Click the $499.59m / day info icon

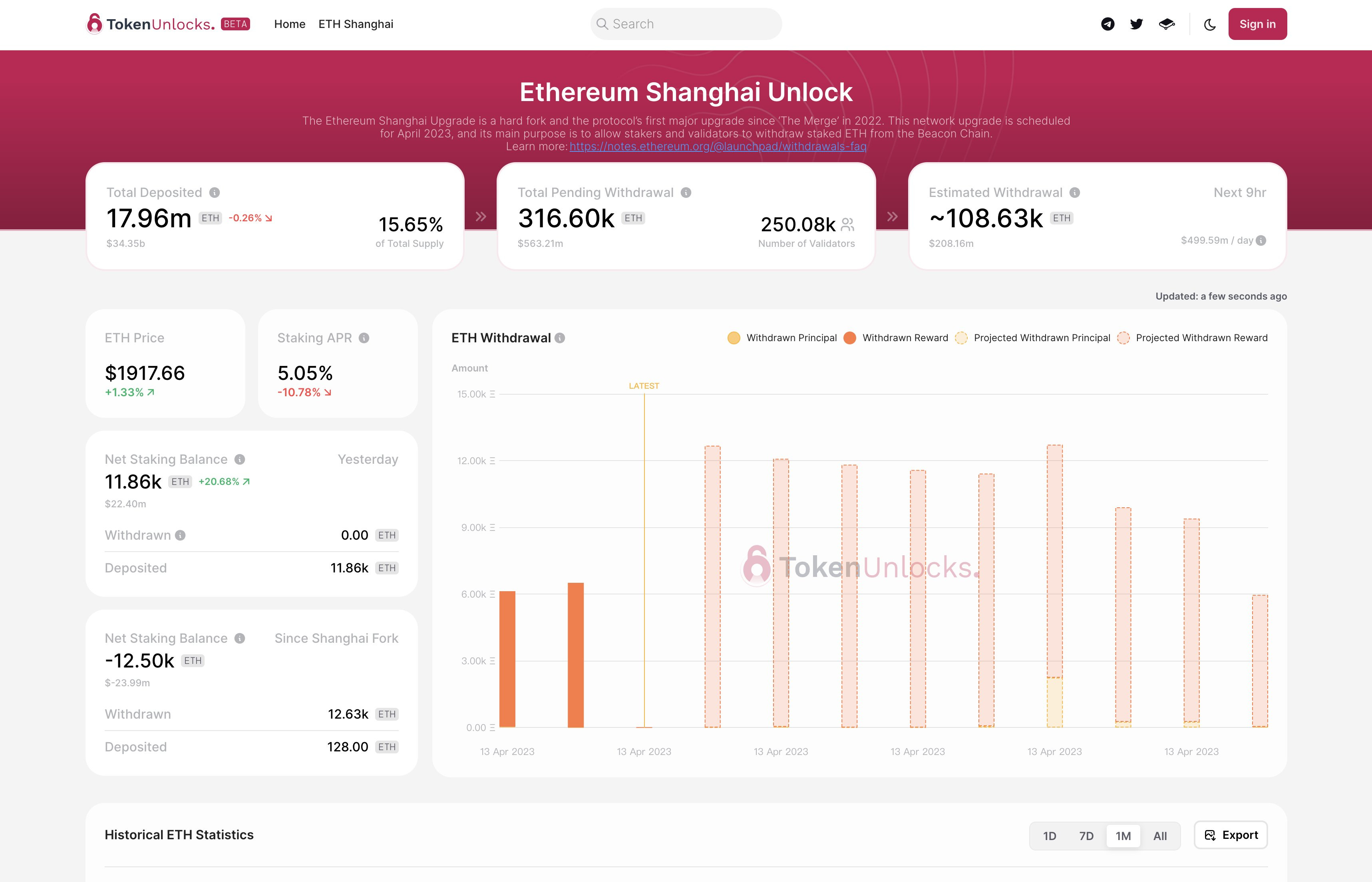click(1261, 240)
